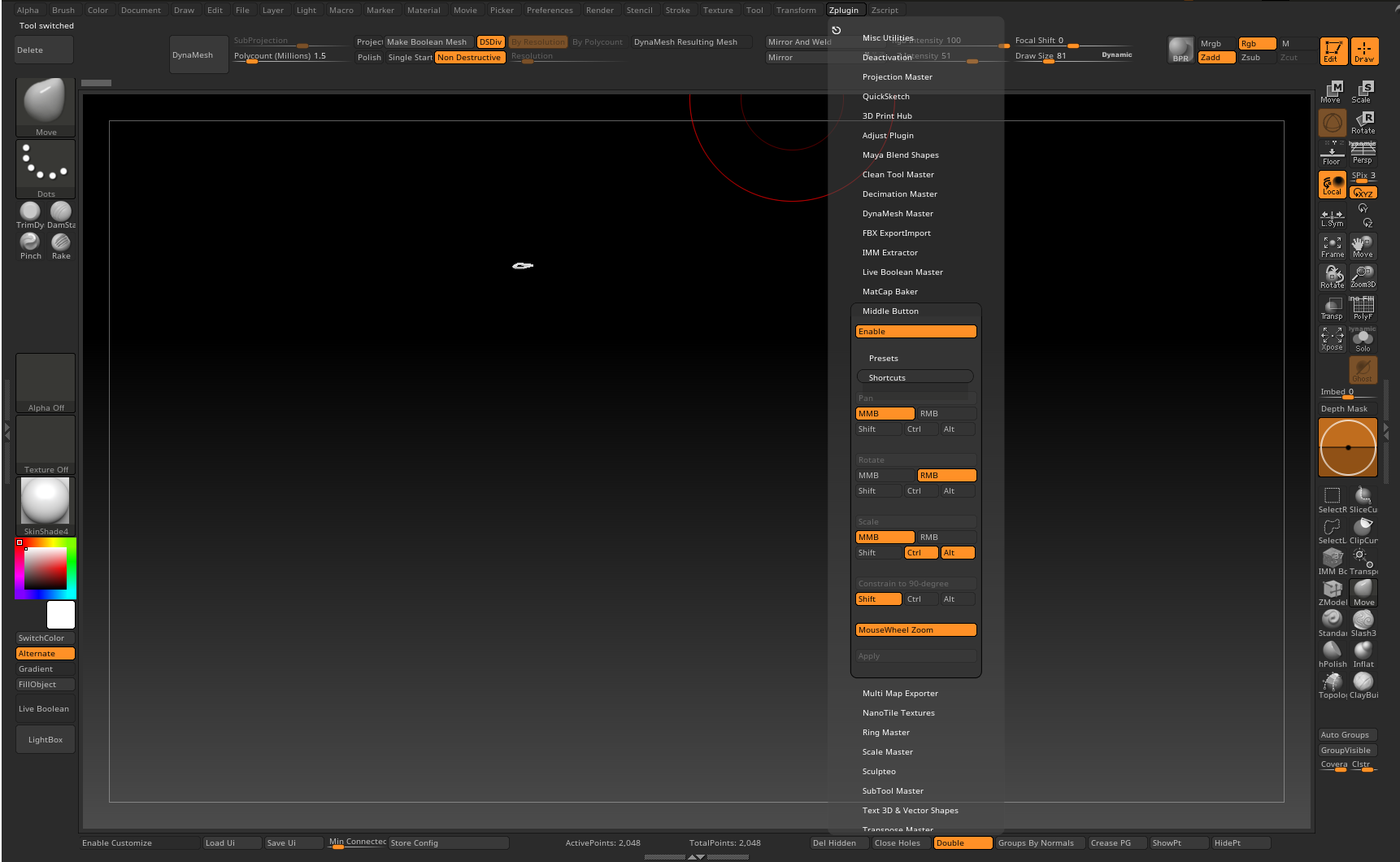Select the hPolish brush icon
Image resolution: width=1400 pixels, height=862 pixels.
(x=1333, y=654)
